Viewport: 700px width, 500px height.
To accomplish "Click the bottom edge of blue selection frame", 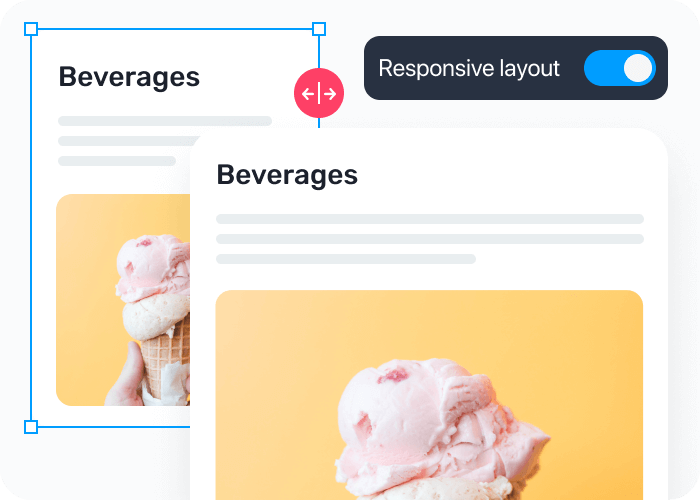I will click(x=114, y=427).
